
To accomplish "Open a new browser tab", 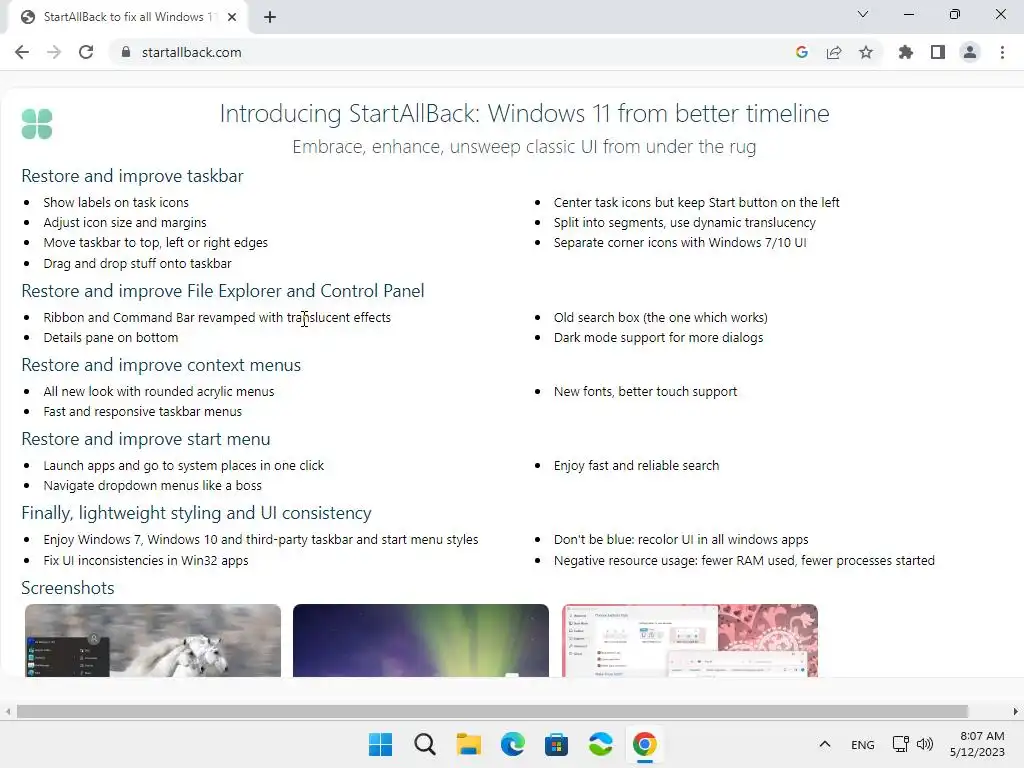I will 270,17.
